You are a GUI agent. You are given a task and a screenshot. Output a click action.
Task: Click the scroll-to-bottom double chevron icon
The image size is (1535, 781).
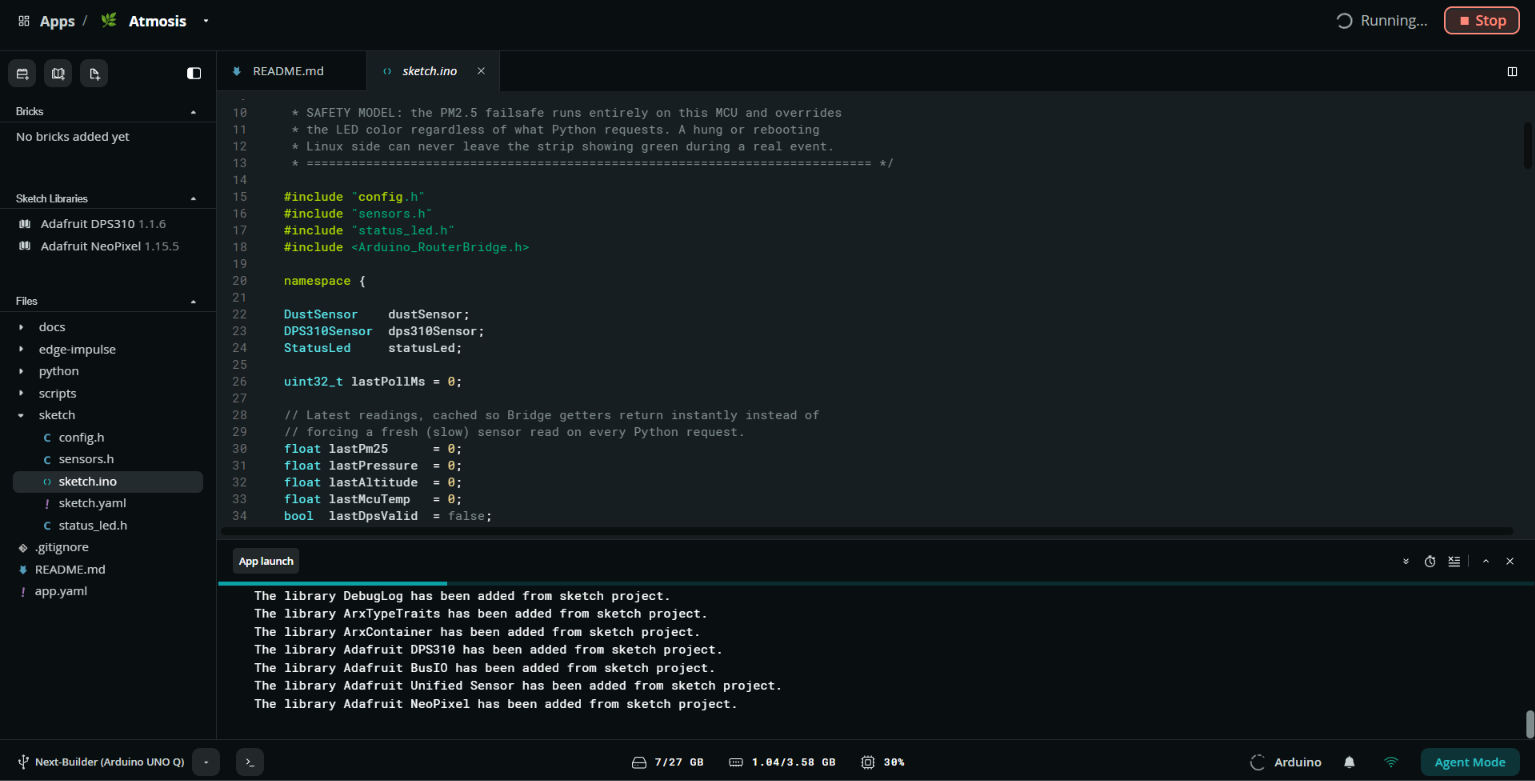click(x=1406, y=561)
